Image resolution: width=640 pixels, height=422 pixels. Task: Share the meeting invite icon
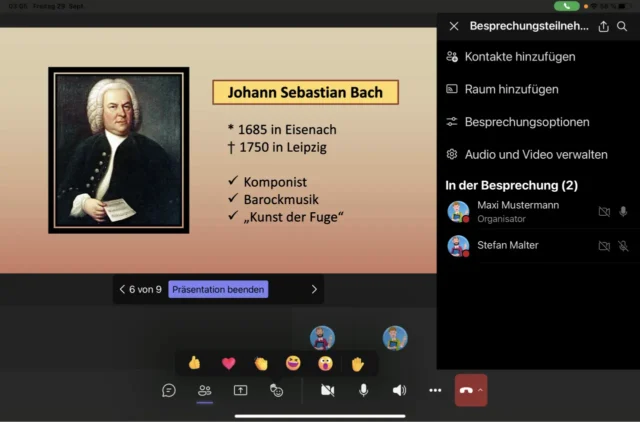click(x=603, y=26)
